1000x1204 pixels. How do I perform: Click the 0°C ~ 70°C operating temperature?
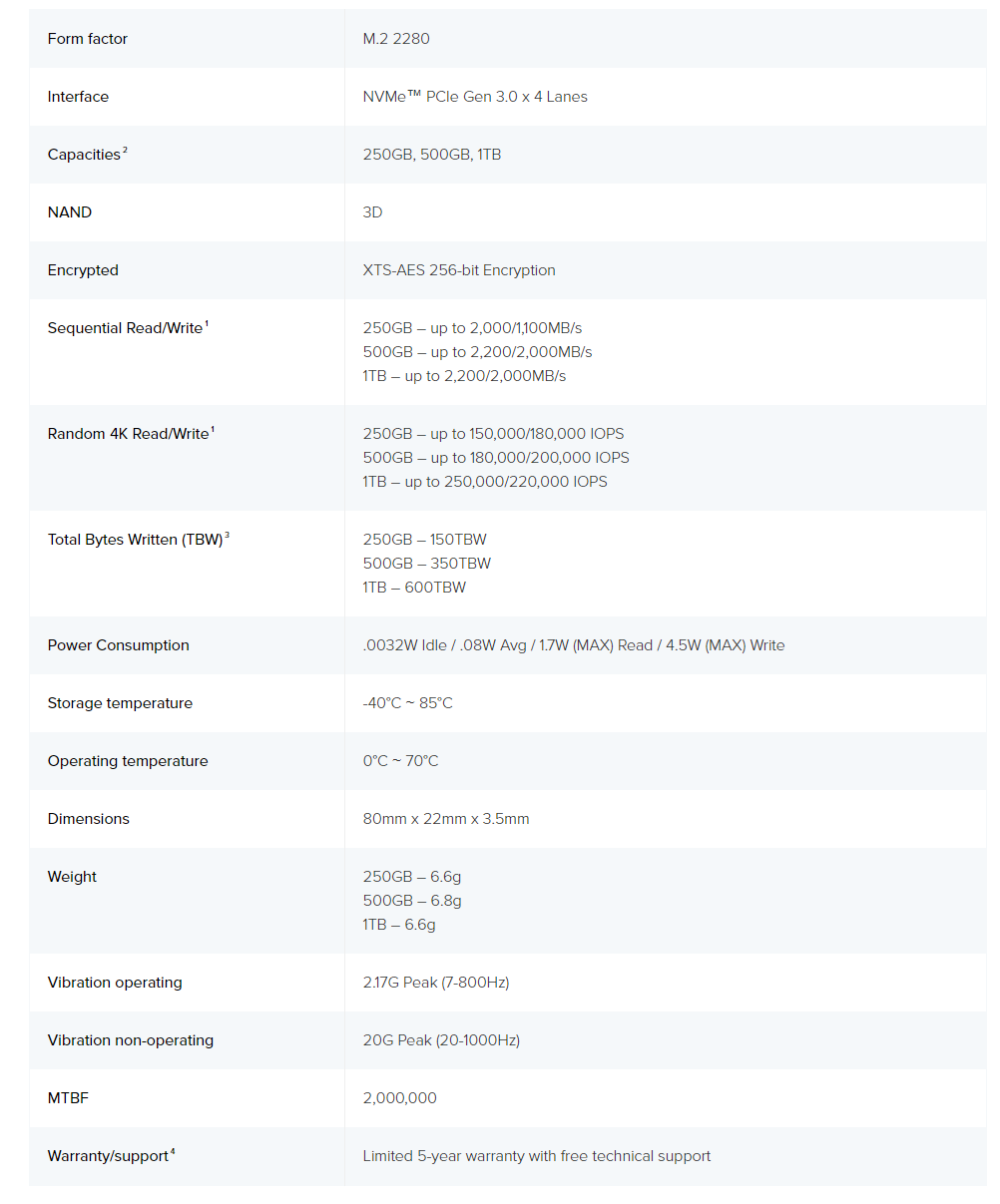tap(400, 761)
